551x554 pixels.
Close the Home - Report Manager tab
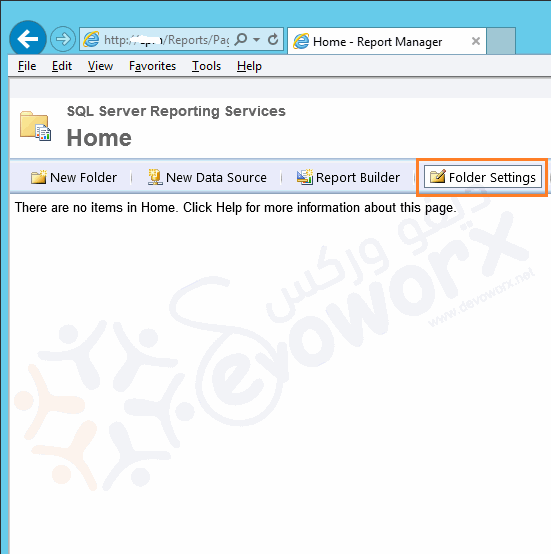(x=476, y=41)
